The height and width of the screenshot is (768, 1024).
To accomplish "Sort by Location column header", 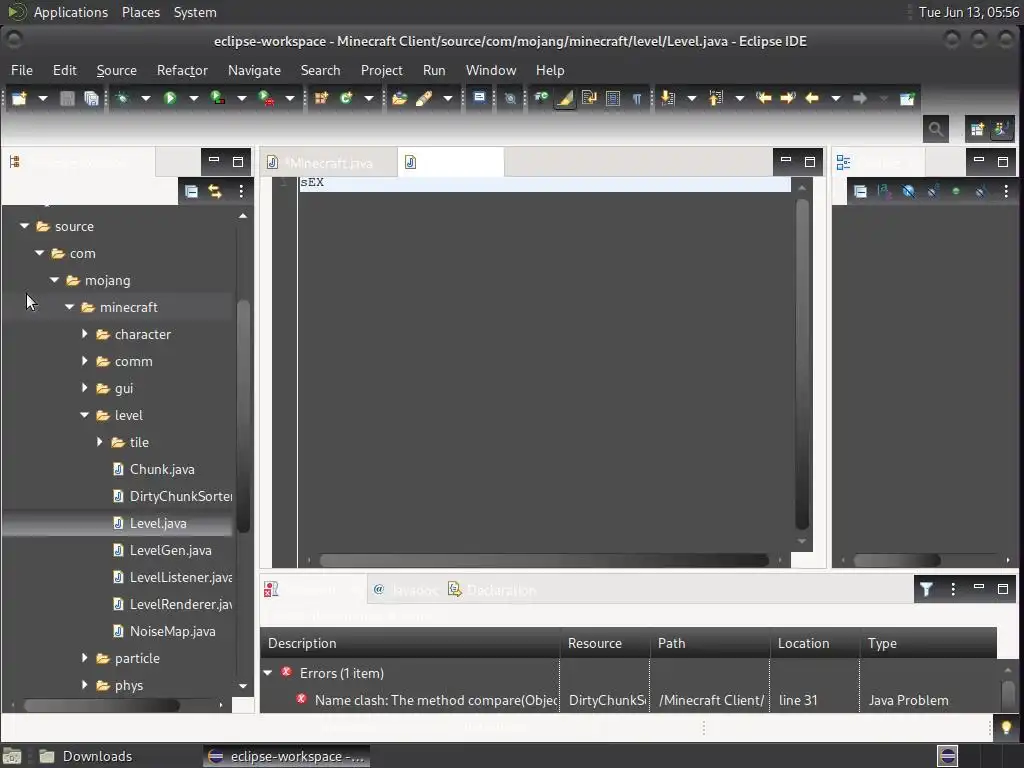I will 814,643.
